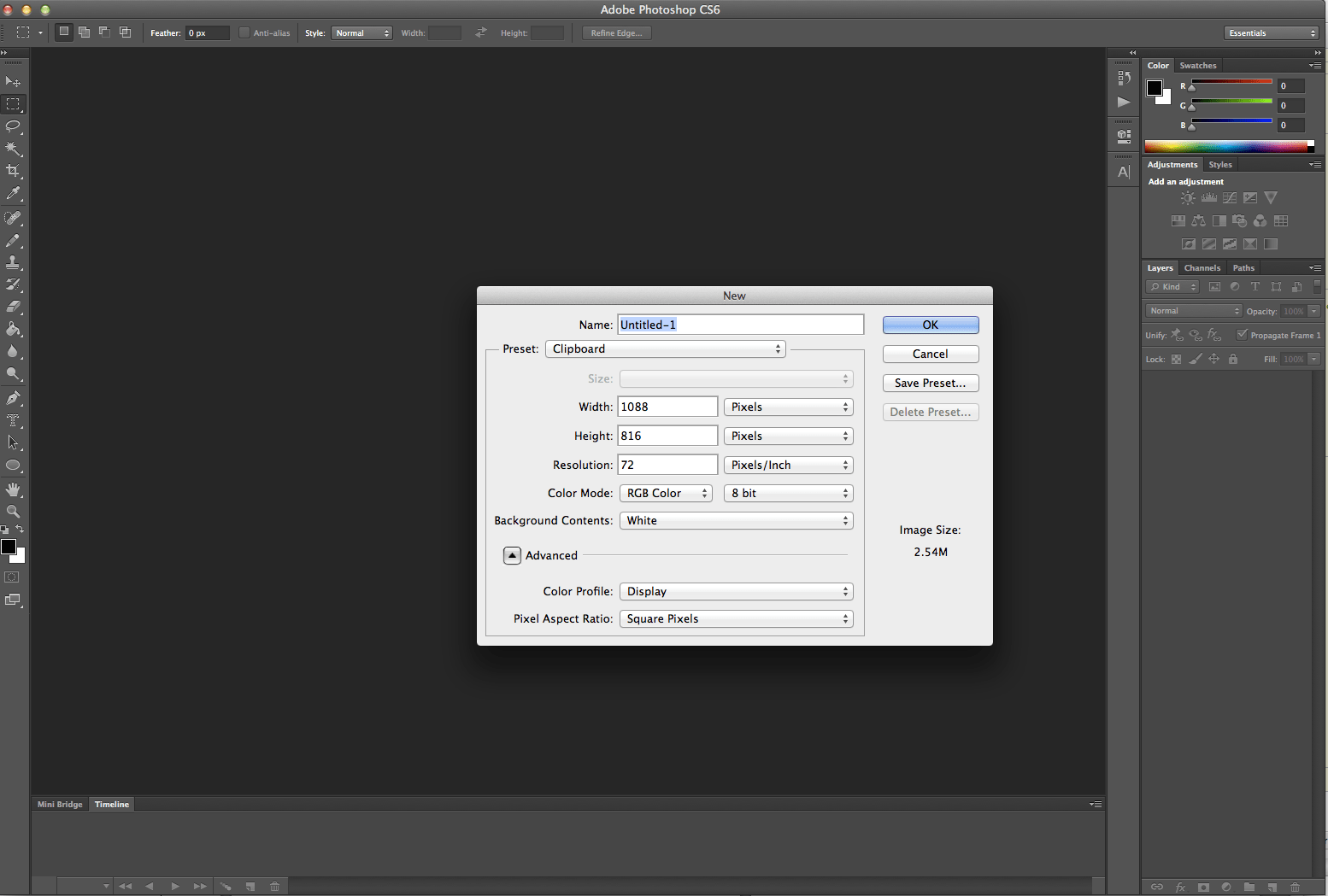
Task: Open the Character panel icon
Action: (1124, 172)
